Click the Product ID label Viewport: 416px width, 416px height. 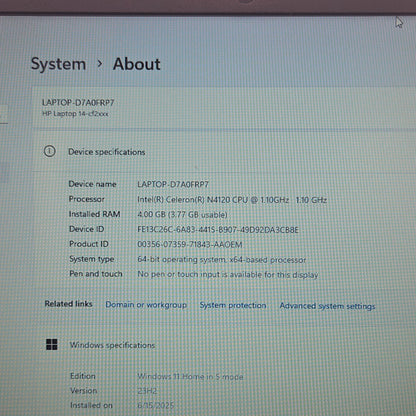click(x=89, y=244)
